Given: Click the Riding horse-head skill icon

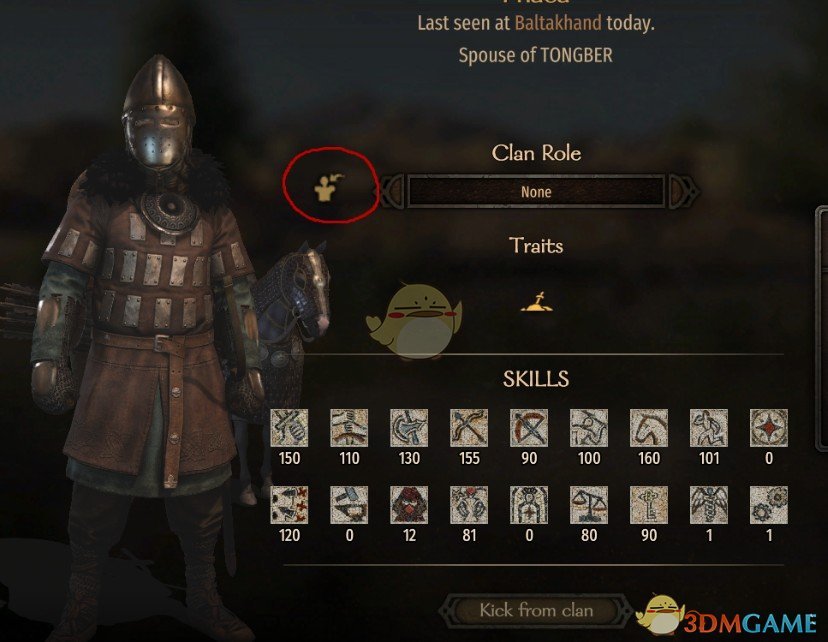Looking at the screenshot, I should click(x=649, y=428).
